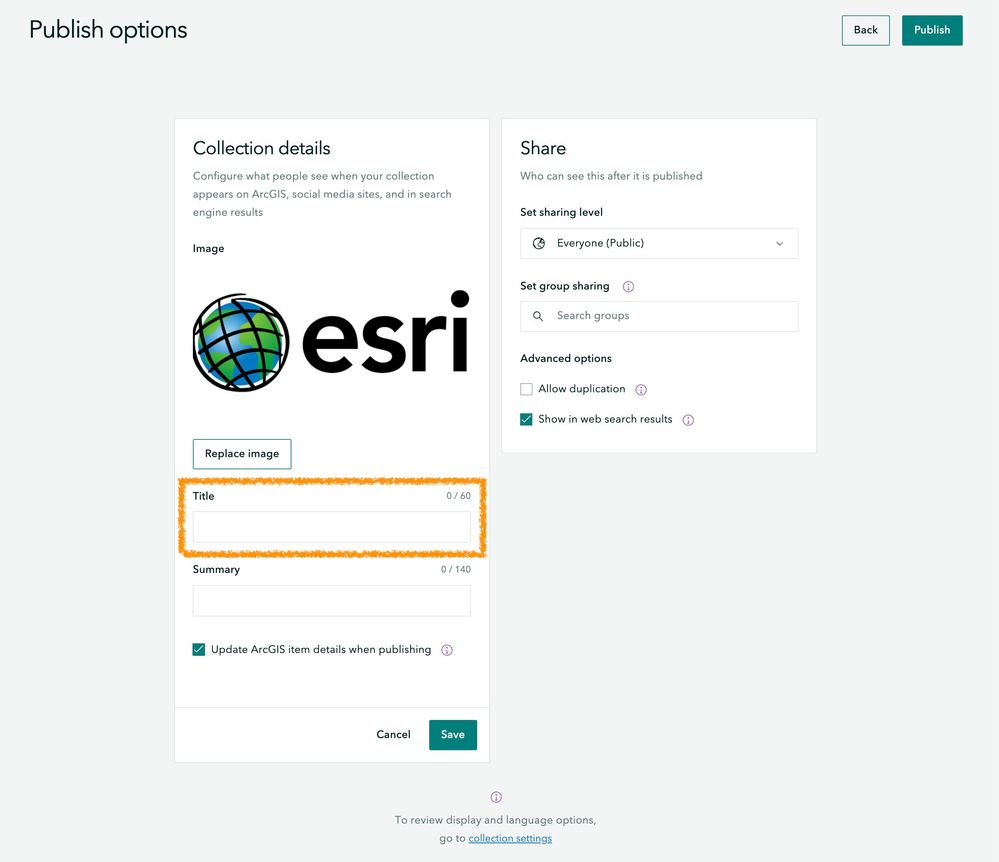The image size is (999, 862).
Task: Open the Everyone (Public) sharing level dropdown
Action: pyautogui.click(x=659, y=243)
